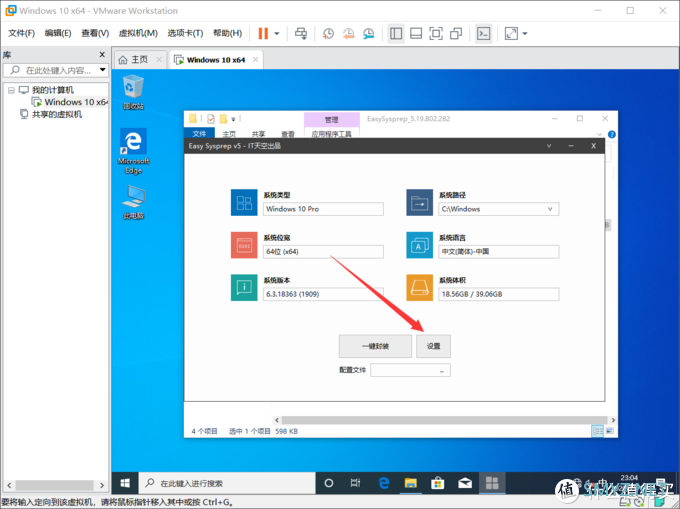This screenshot has width=680, height=509.
Task: Close the 主页 tab
Action: pos(159,60)
